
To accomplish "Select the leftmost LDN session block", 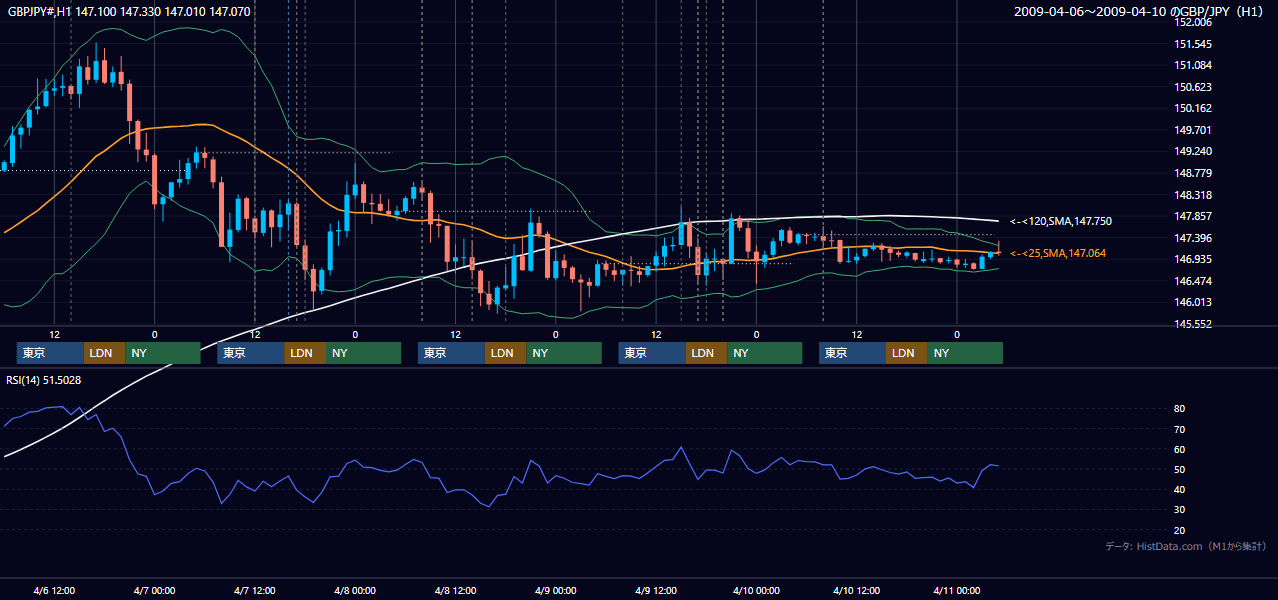I will (104, 353).
